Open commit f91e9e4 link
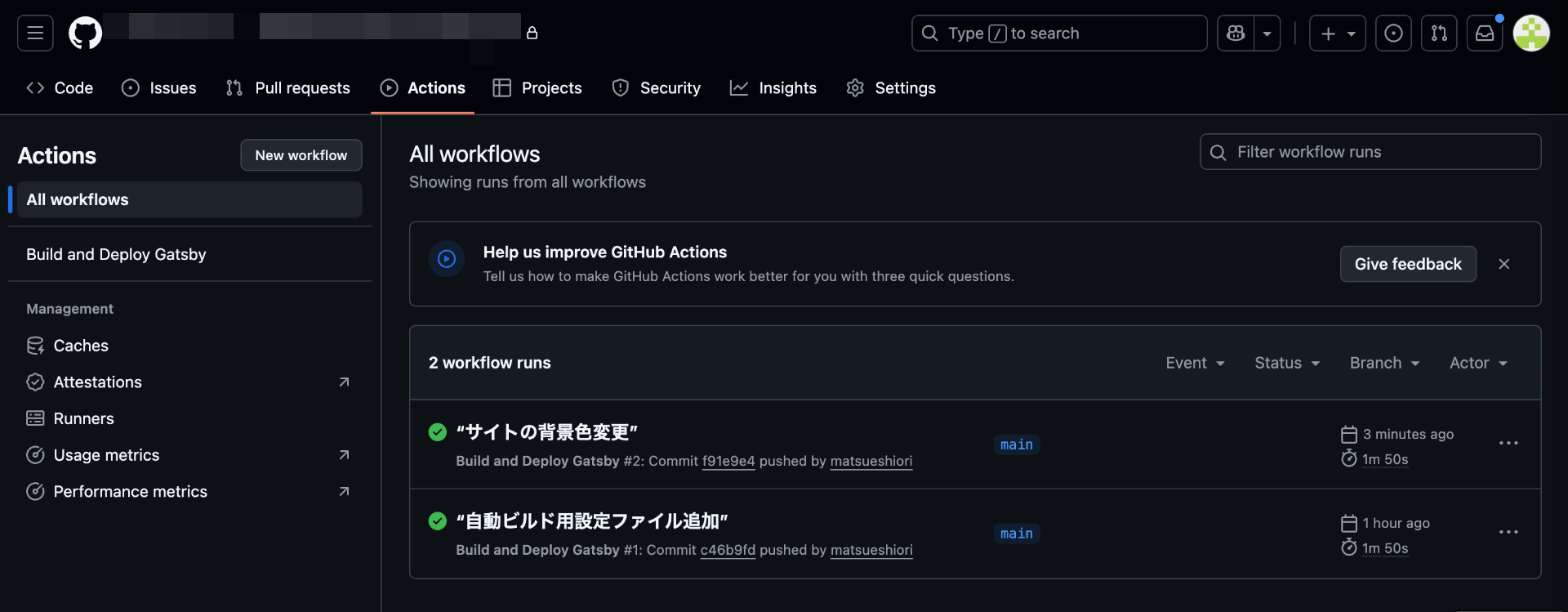1568x612 pixels. tap(728, 461)
